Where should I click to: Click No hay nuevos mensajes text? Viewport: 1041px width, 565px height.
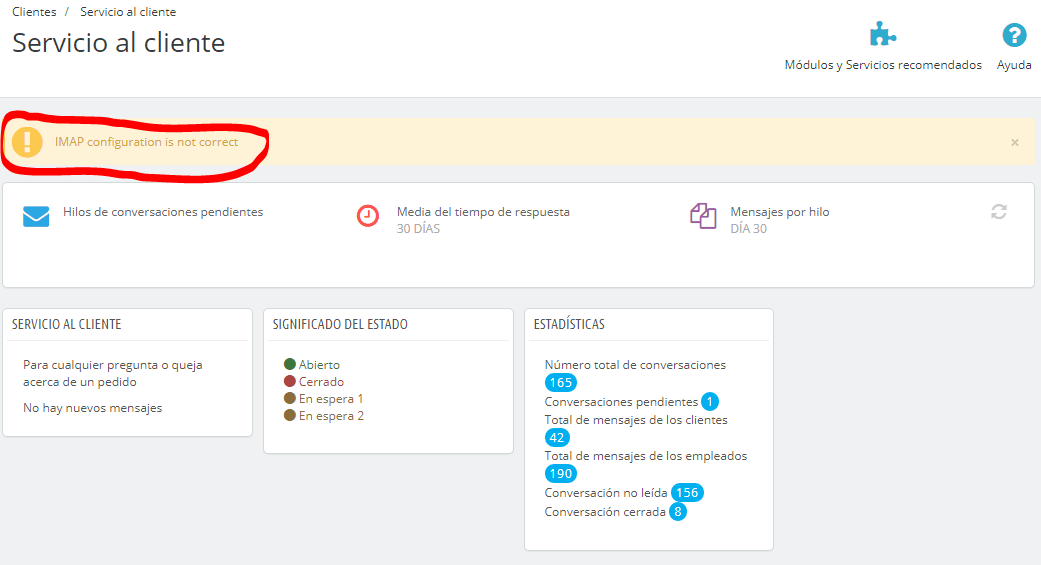(x=92, y=408)
